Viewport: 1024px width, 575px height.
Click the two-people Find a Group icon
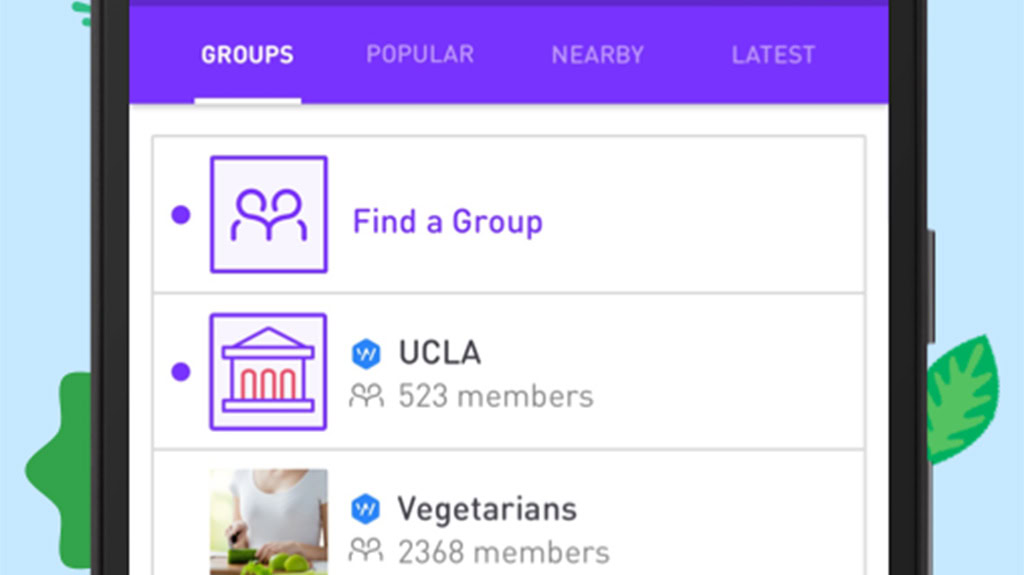[268, 214]
